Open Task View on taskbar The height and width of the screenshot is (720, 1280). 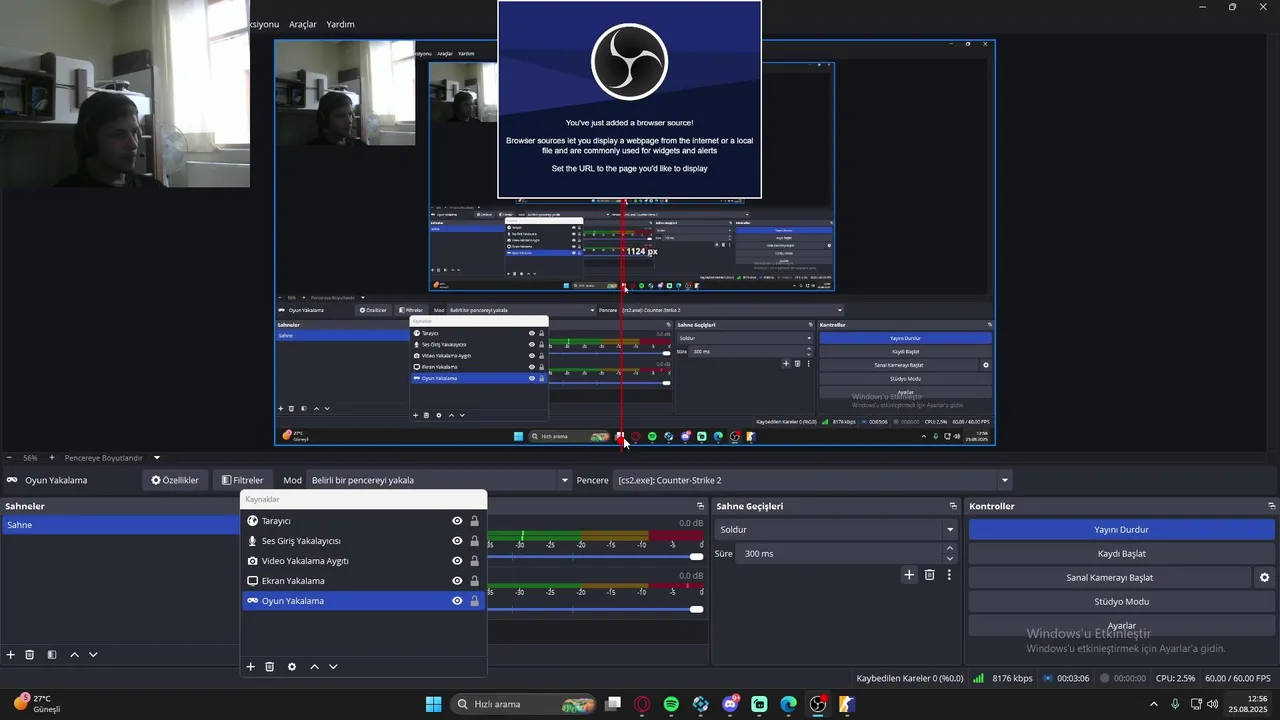pos(613,704)
